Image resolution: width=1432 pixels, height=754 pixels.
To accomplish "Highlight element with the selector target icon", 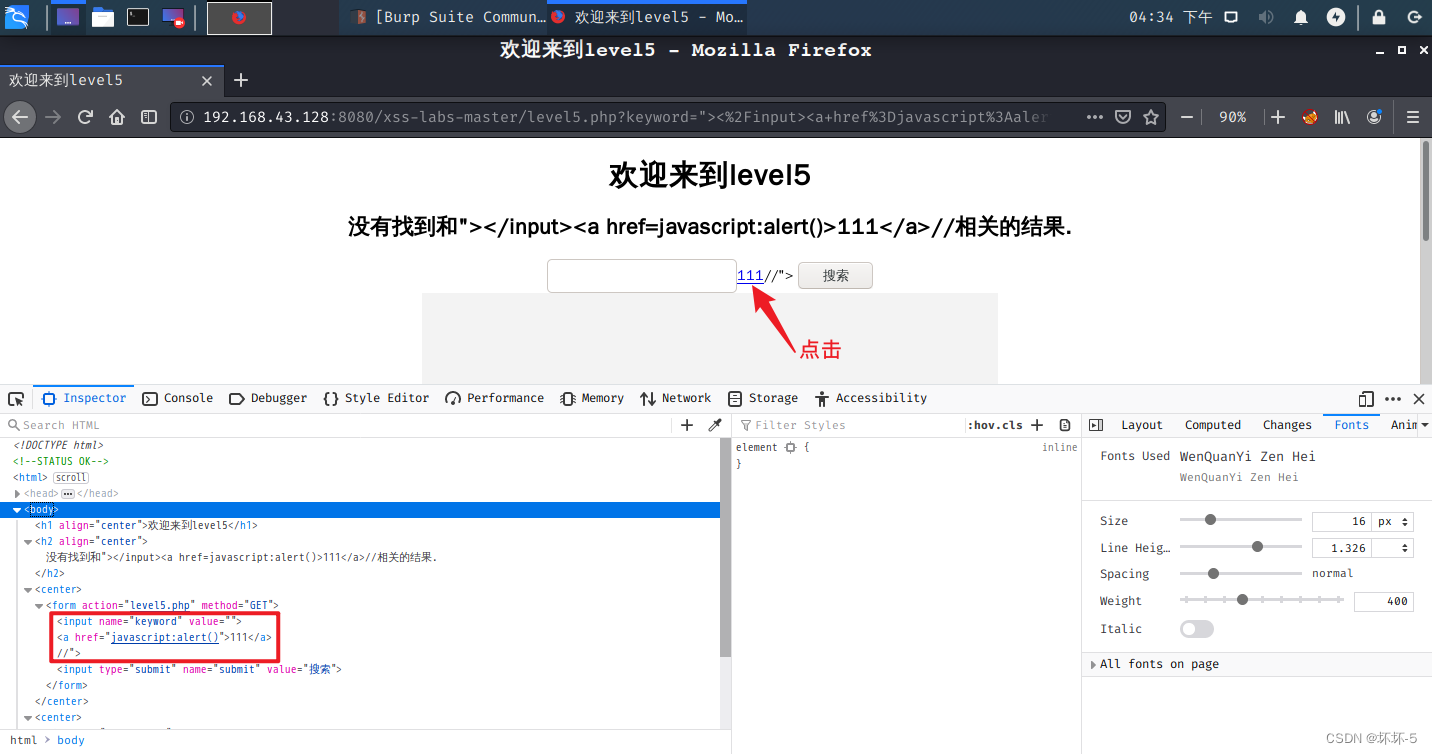I will pyautogui.click(x=790, y=448).
